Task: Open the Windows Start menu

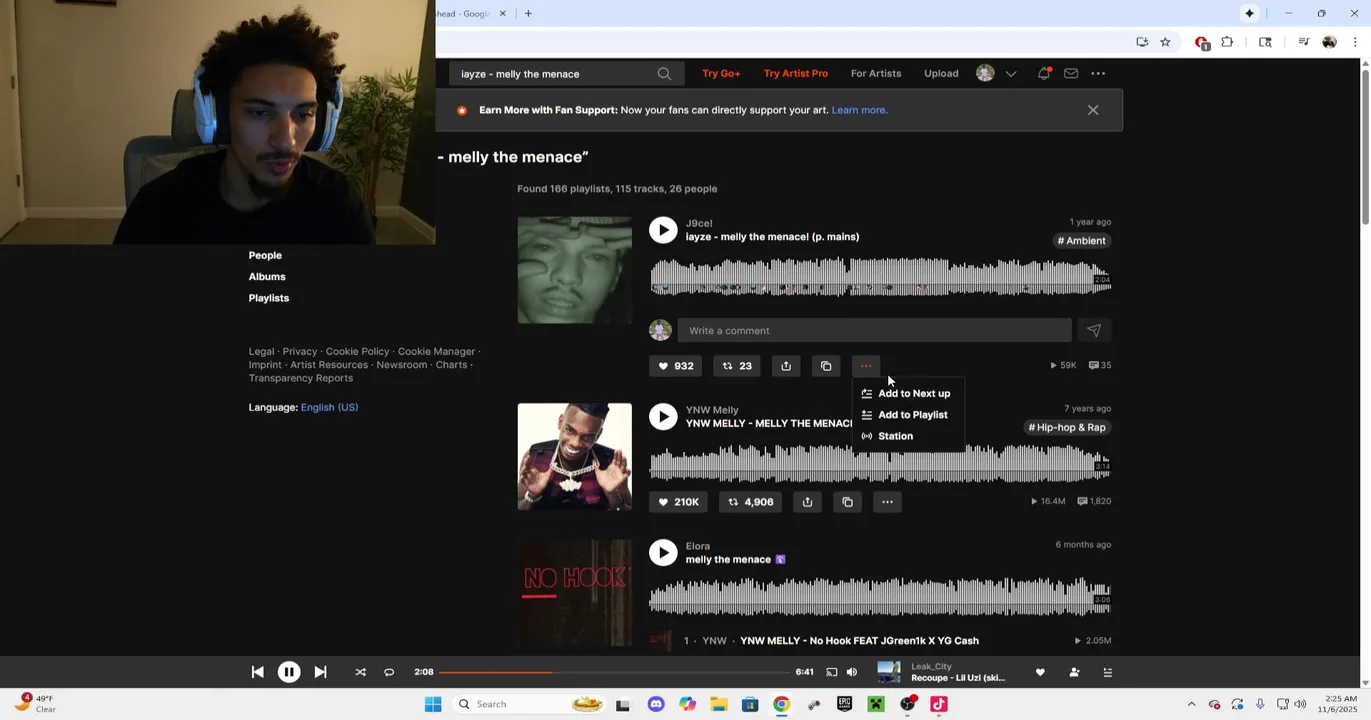Action: coord(433,704)
